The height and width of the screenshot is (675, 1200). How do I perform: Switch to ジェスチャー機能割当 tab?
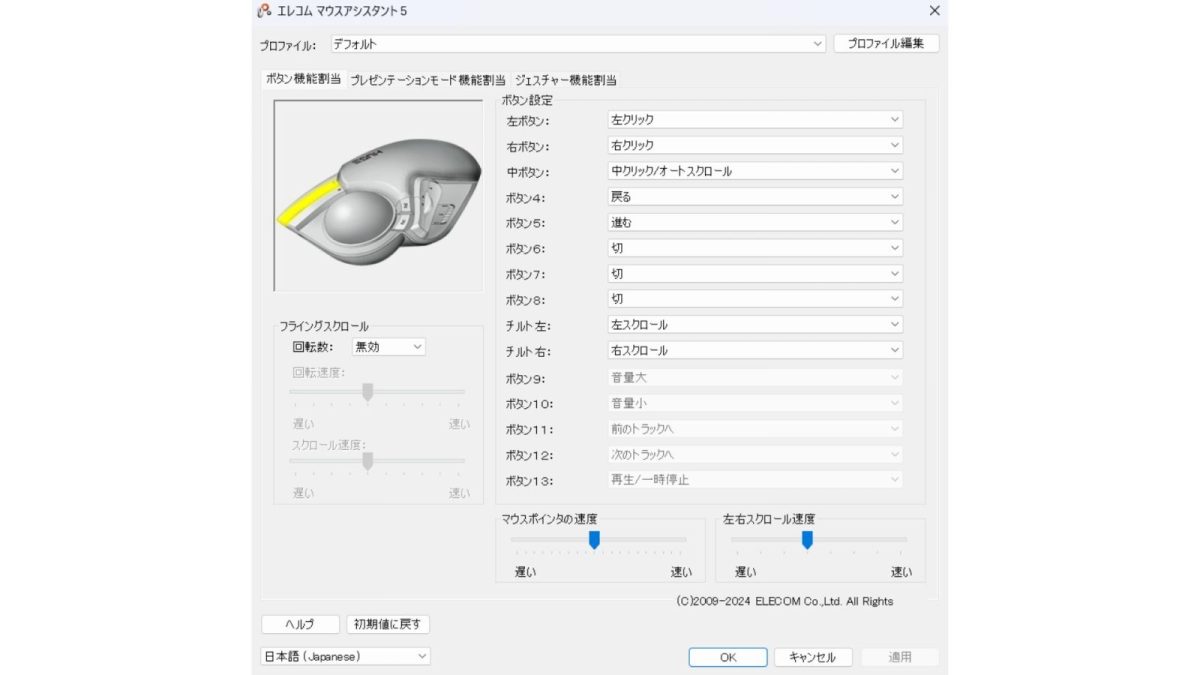tap(565, 80)
